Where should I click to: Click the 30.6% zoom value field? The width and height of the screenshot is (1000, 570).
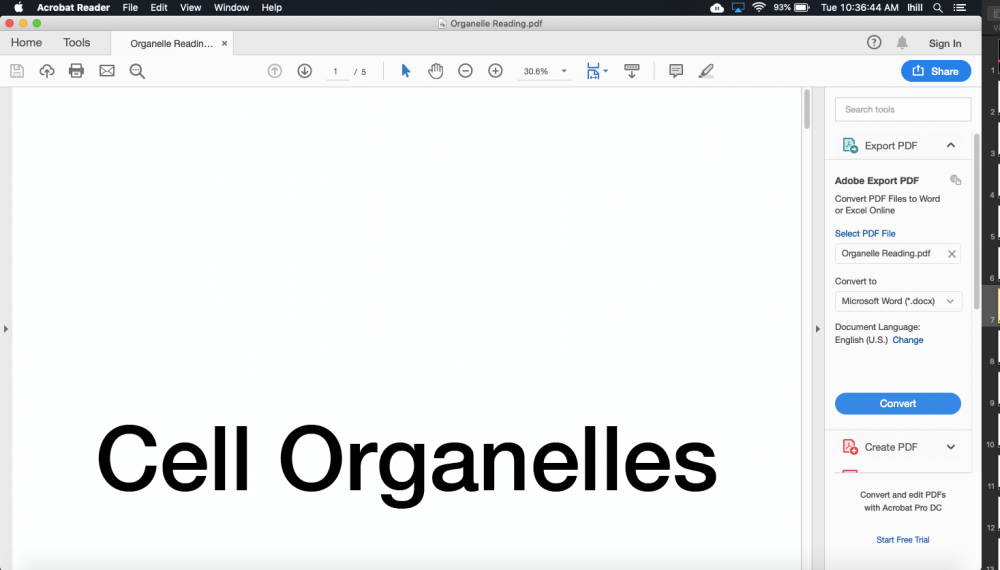click(536, 71)
